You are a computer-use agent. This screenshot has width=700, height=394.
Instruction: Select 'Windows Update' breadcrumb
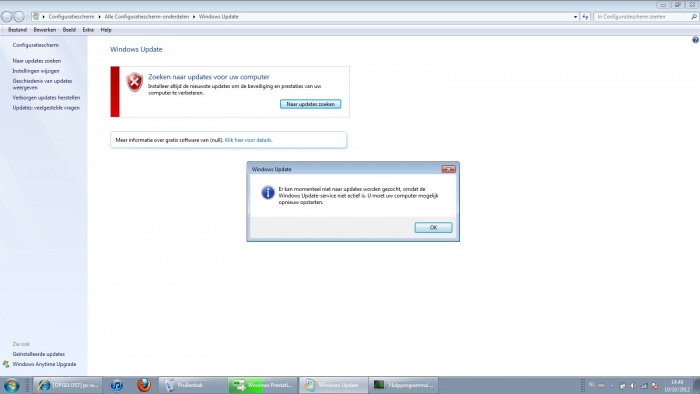219,17
